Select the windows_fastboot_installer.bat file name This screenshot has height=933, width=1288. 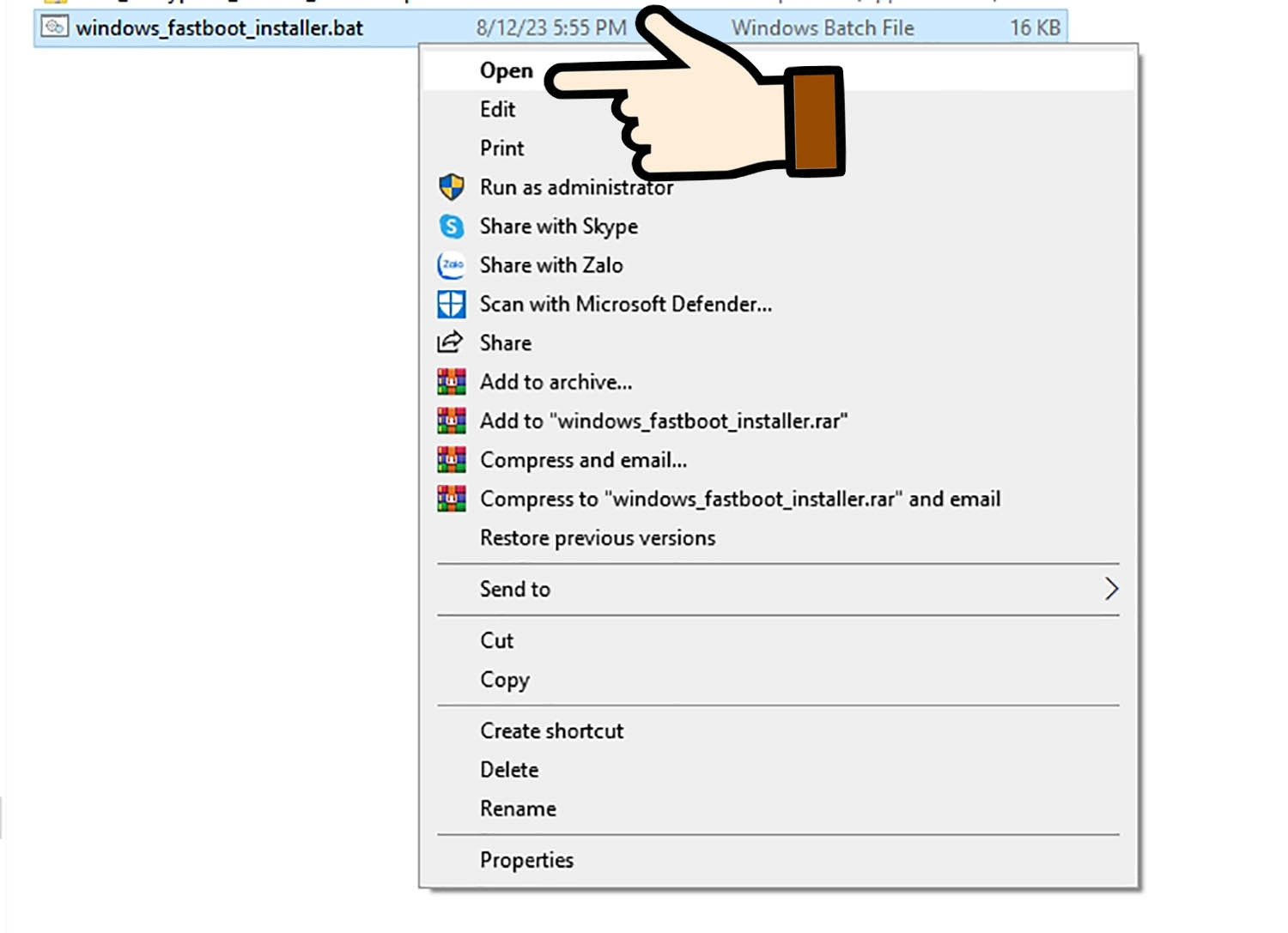(x=219, y=28)
